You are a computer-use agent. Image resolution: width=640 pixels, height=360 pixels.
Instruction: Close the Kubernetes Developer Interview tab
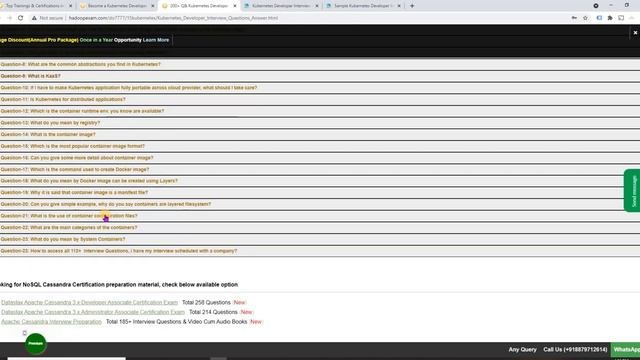click(317, 6)
